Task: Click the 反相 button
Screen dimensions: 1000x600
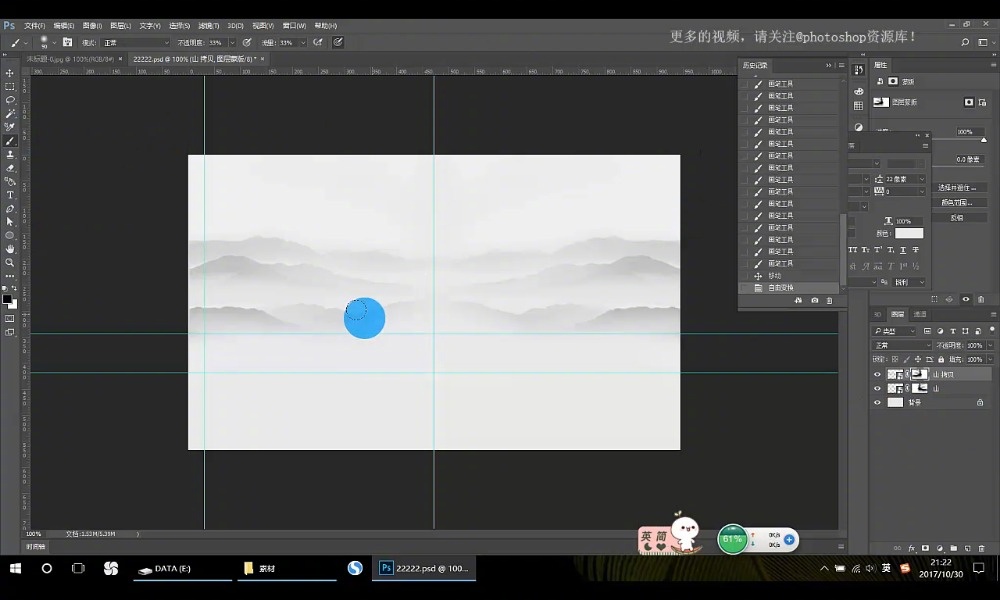Action: pyautogui.click(x=957, y=218)
